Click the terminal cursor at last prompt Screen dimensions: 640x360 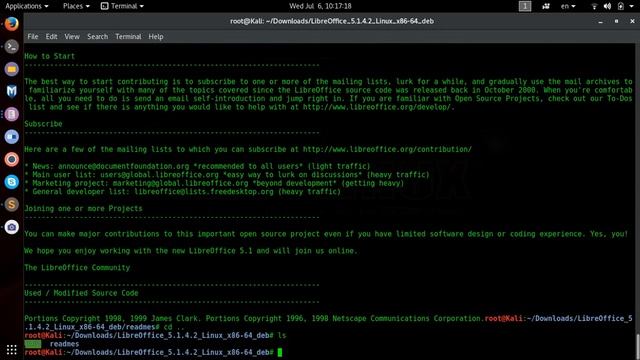click(280, 352)
